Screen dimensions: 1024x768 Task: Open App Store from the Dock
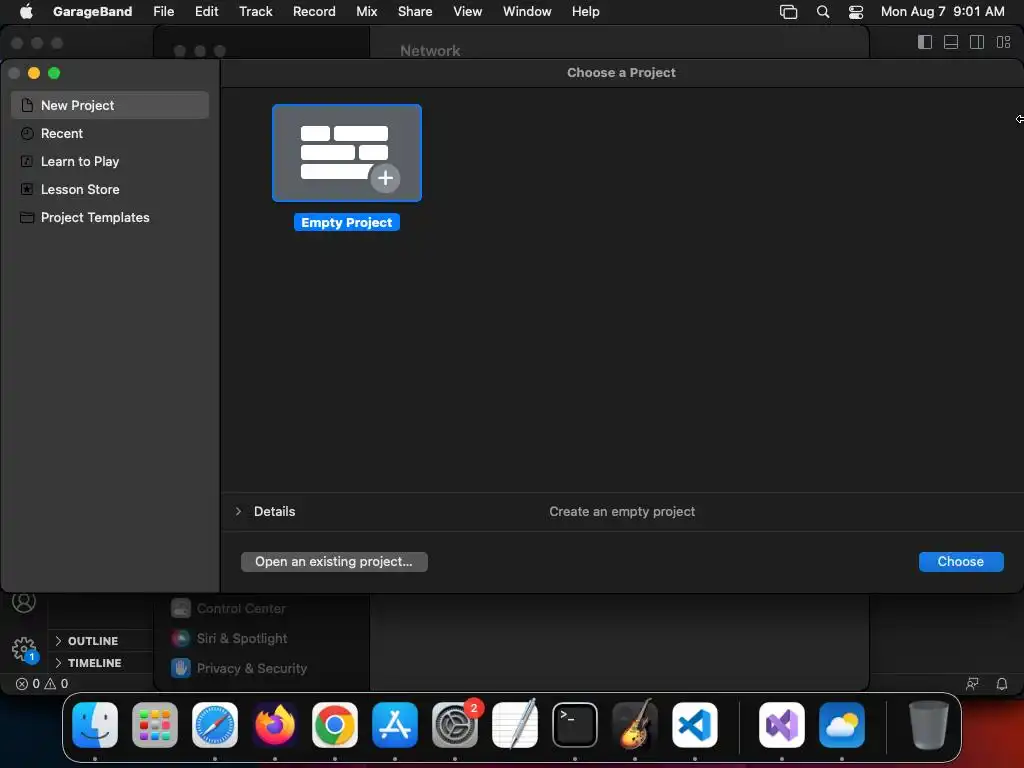395,725
